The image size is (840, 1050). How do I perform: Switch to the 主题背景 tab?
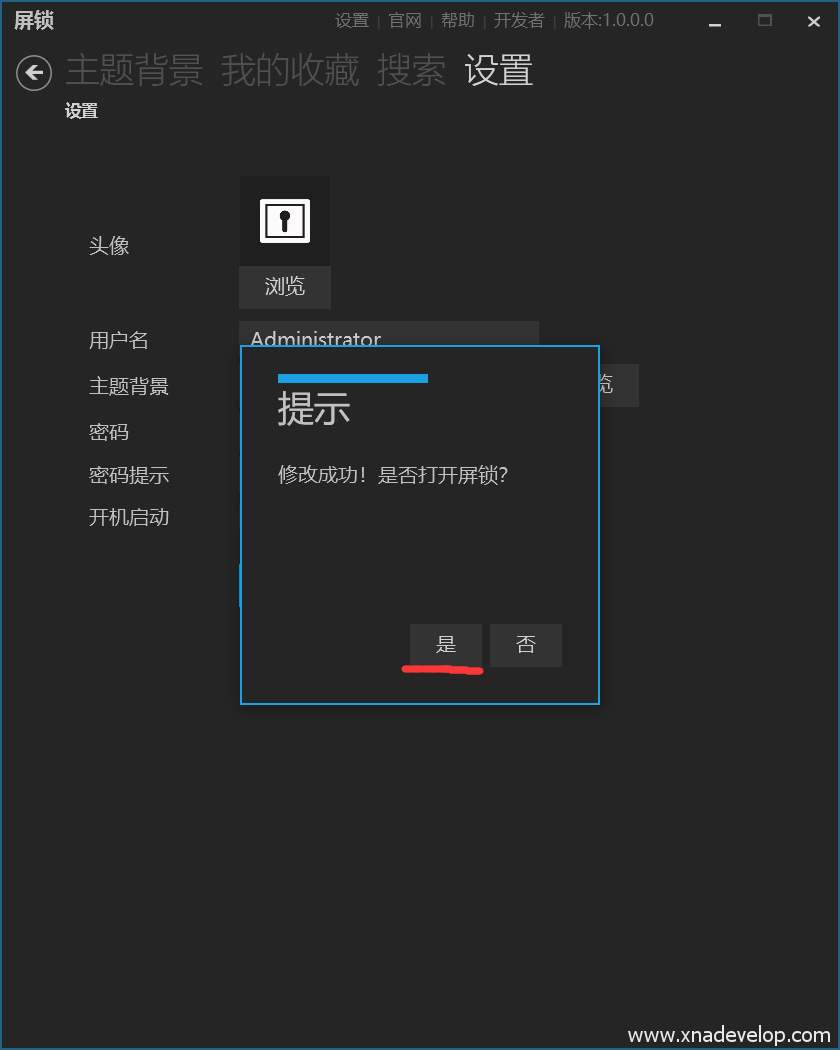[x=135, y=71]
